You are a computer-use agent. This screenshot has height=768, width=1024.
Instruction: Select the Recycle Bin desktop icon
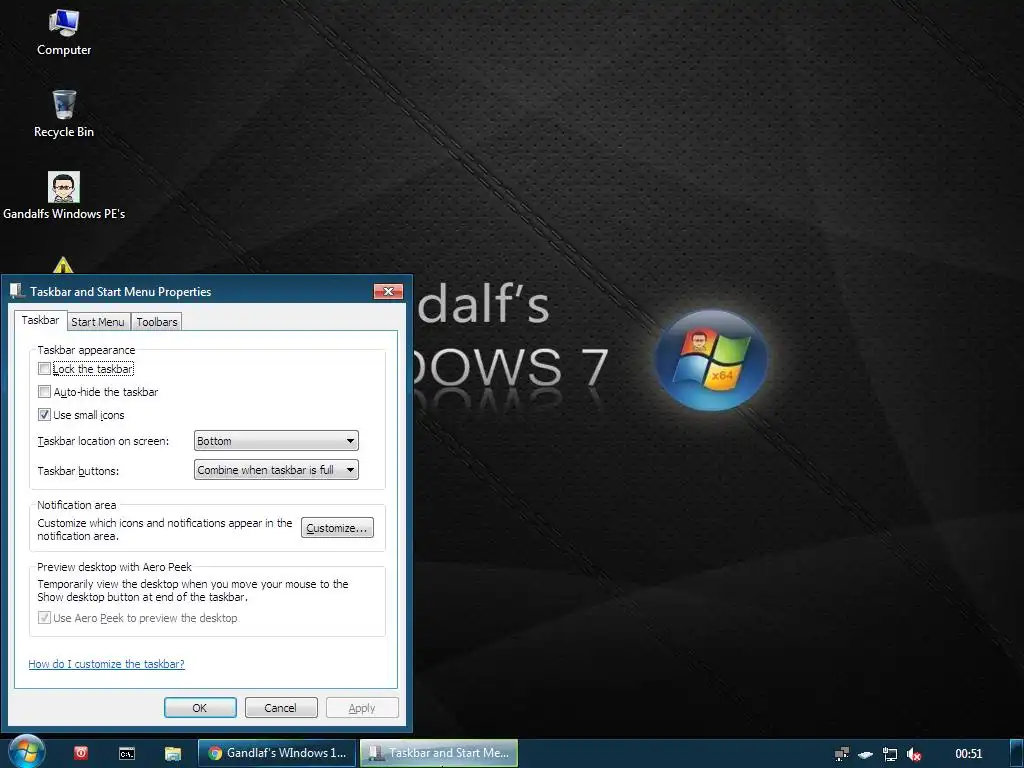click(64, 114)
